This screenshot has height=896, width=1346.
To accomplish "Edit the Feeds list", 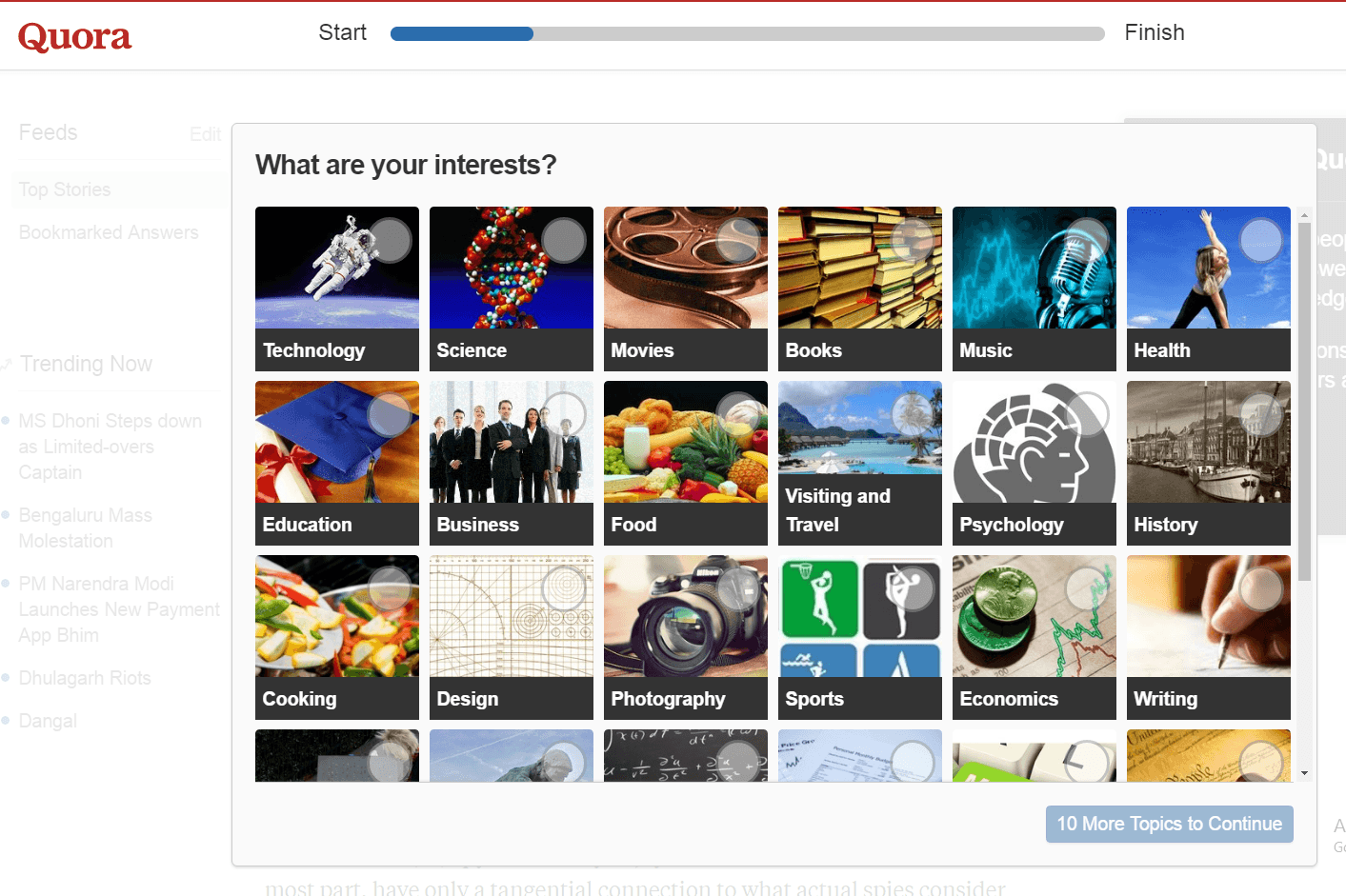I will 205,134.
